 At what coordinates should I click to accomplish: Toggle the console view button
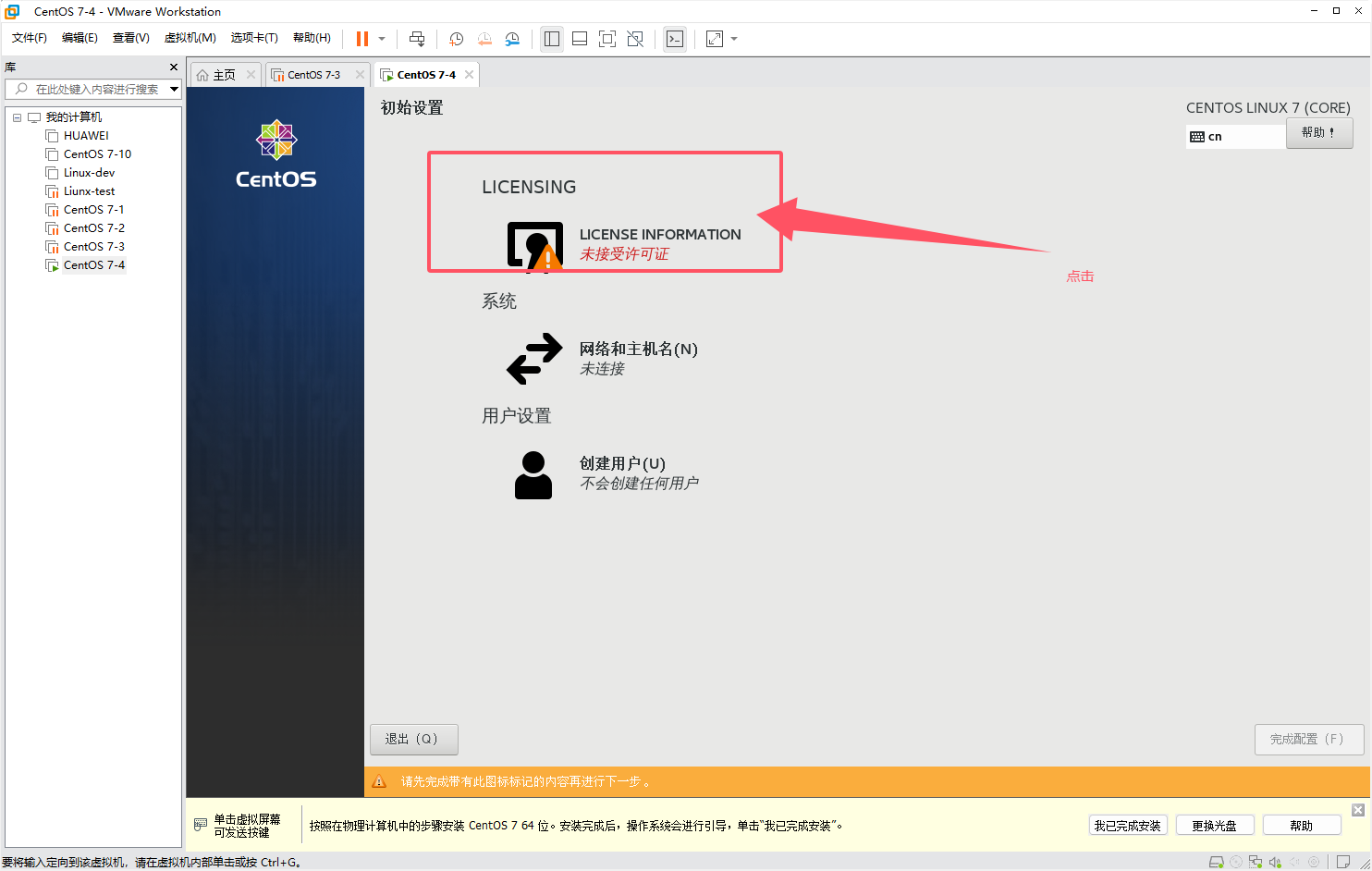675,39
